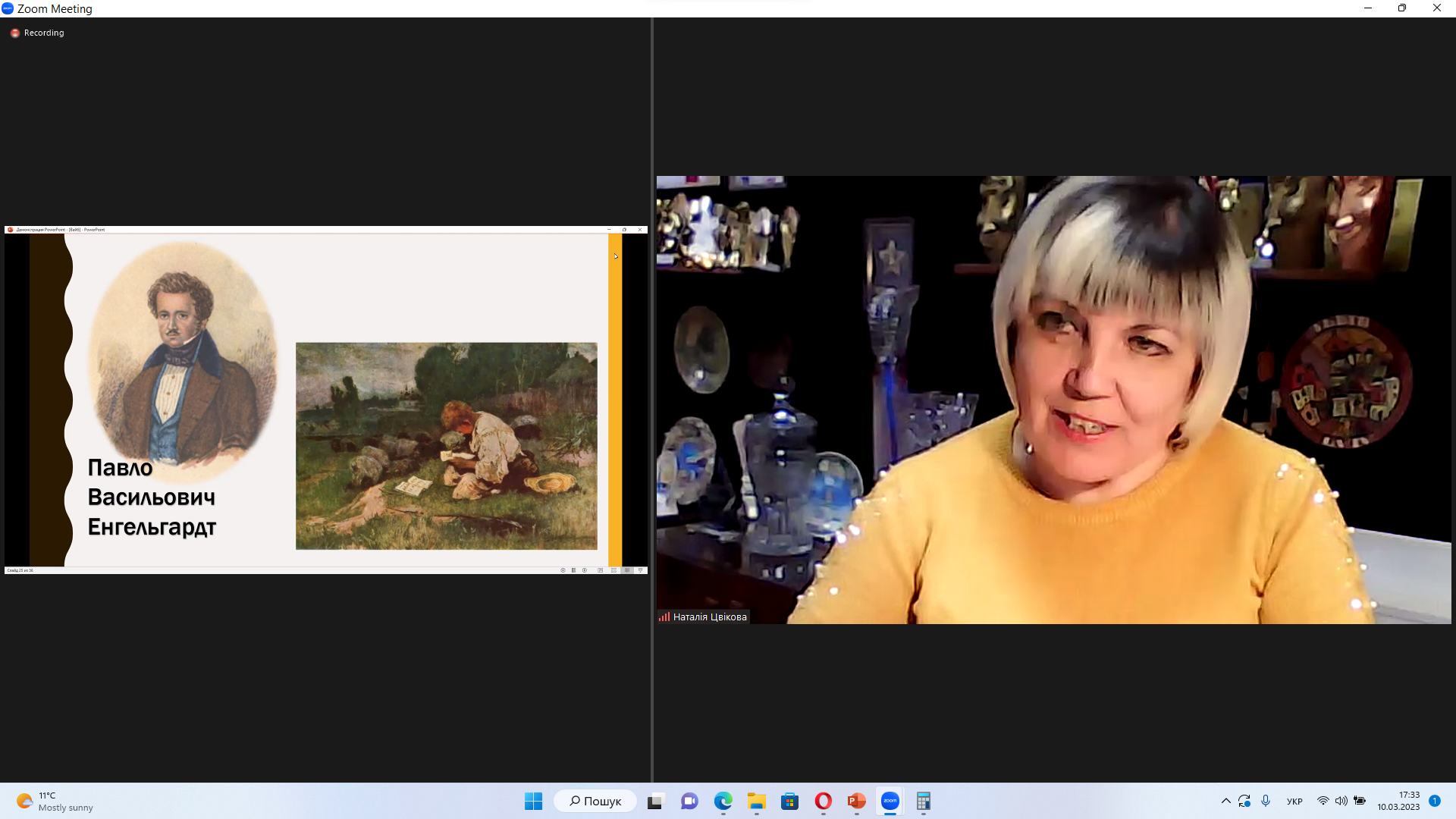Click the slideshow view icon in shared PowerPoint

click(x=641, y=570)
